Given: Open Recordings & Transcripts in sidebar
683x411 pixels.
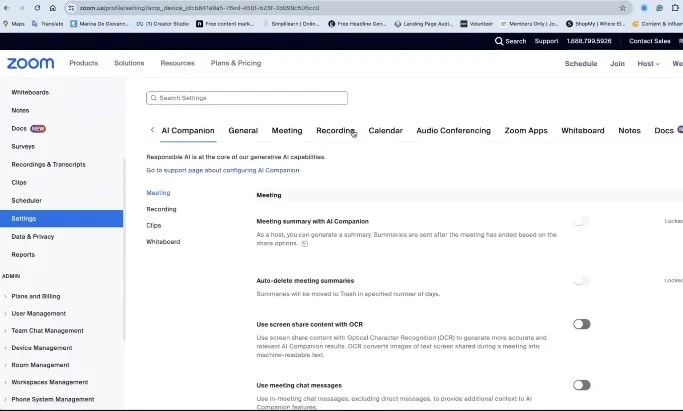Looking at the screenshot, I should [48, 165].
